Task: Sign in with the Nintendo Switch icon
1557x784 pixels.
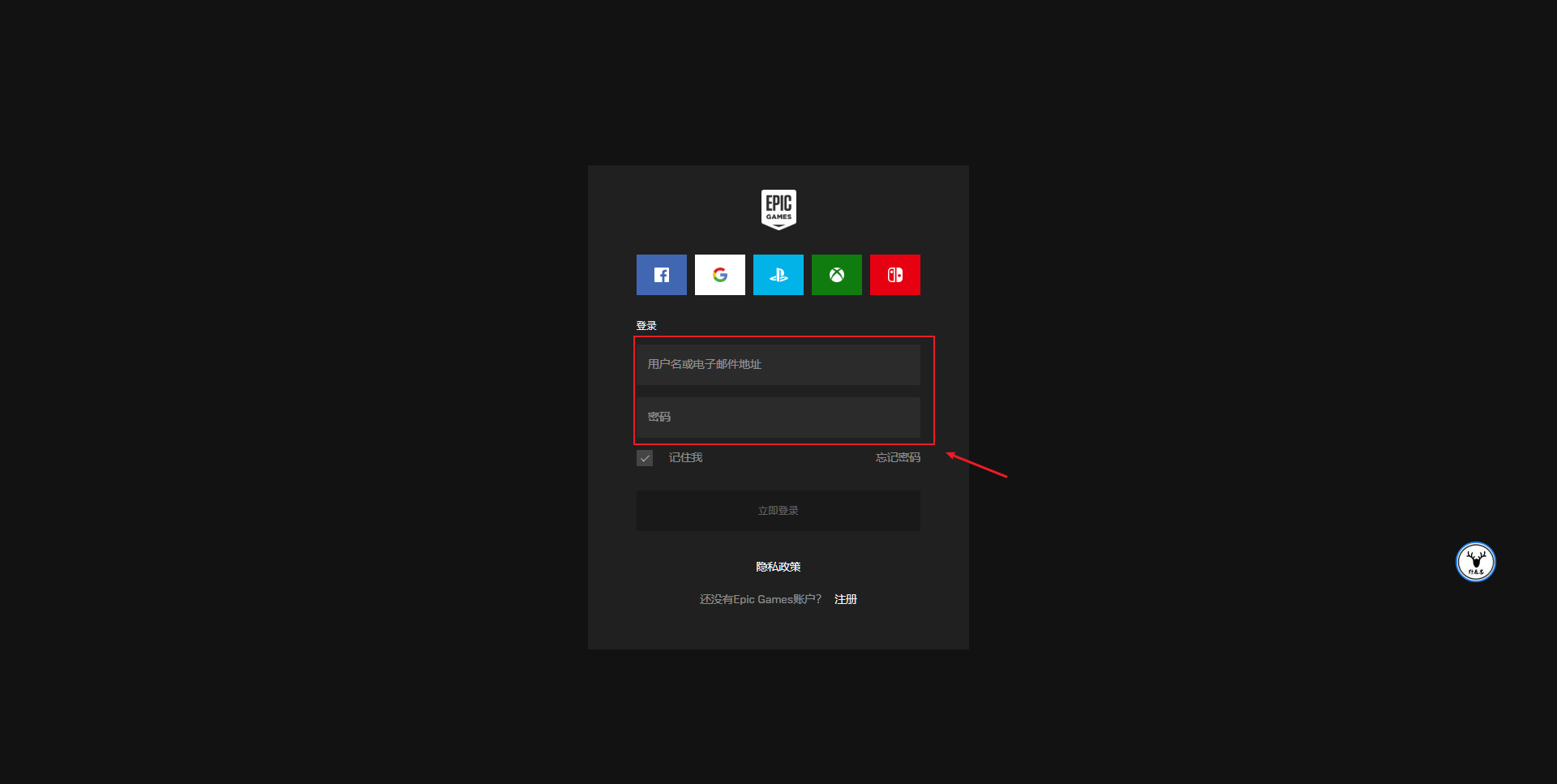Action: pos(895,275)
